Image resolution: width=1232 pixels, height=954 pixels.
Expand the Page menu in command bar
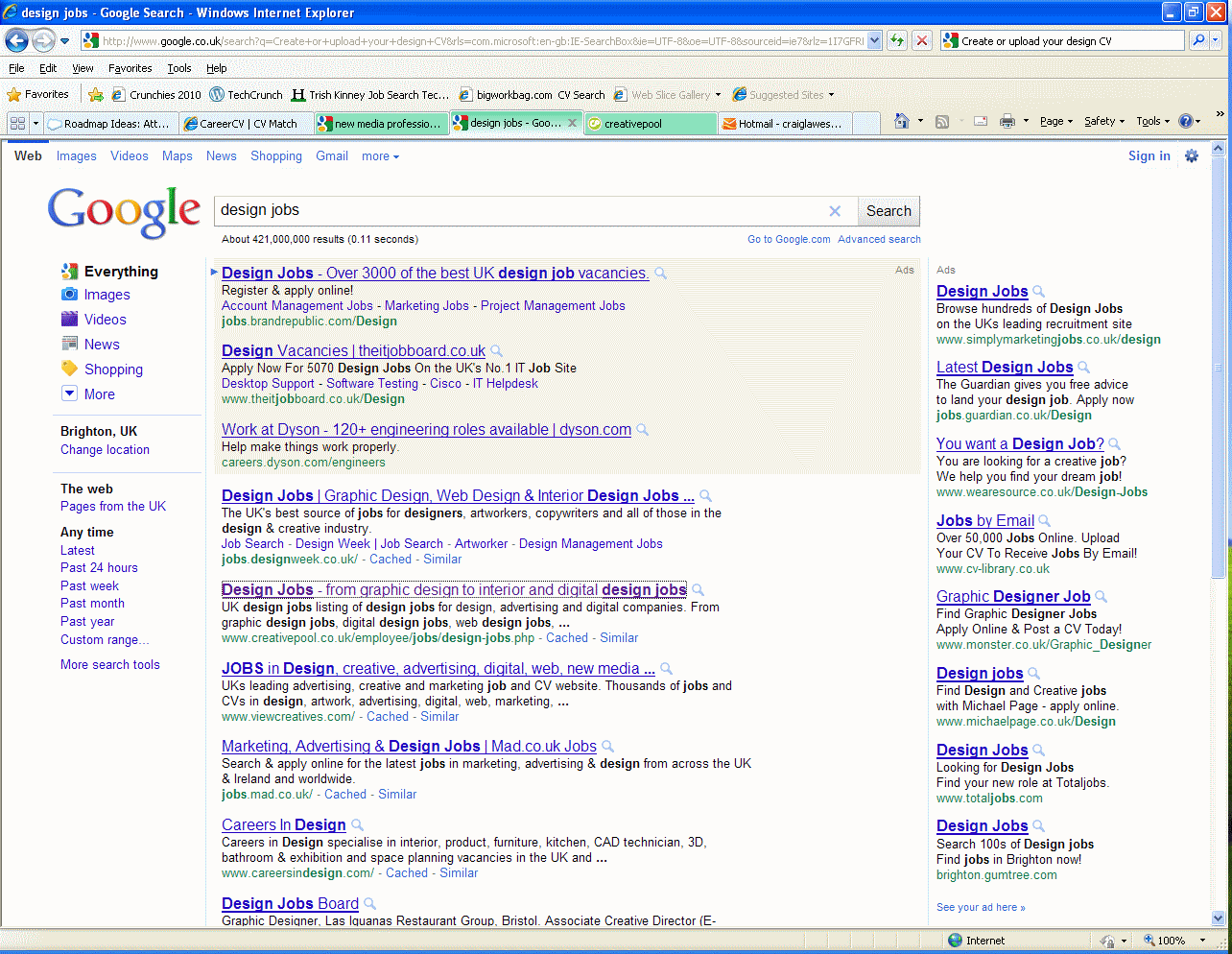(x=1056, y=121)
